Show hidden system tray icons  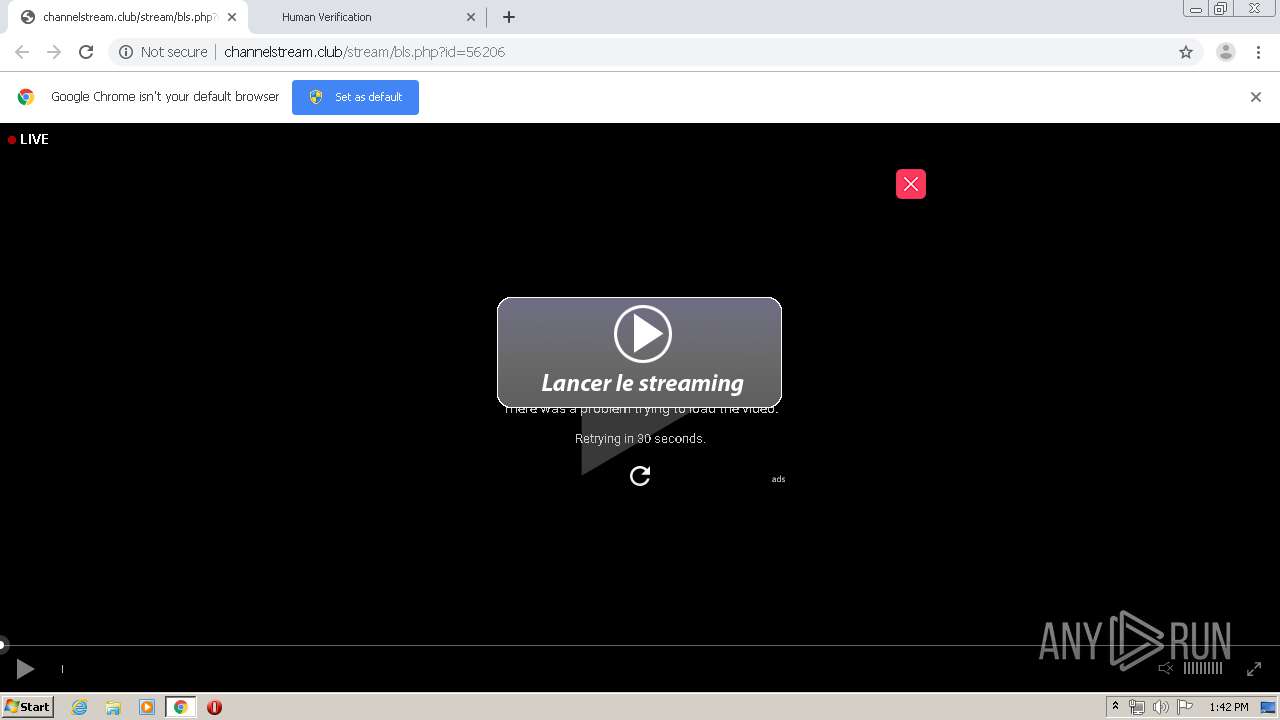pyautogui.click(x=1116, y=707)
